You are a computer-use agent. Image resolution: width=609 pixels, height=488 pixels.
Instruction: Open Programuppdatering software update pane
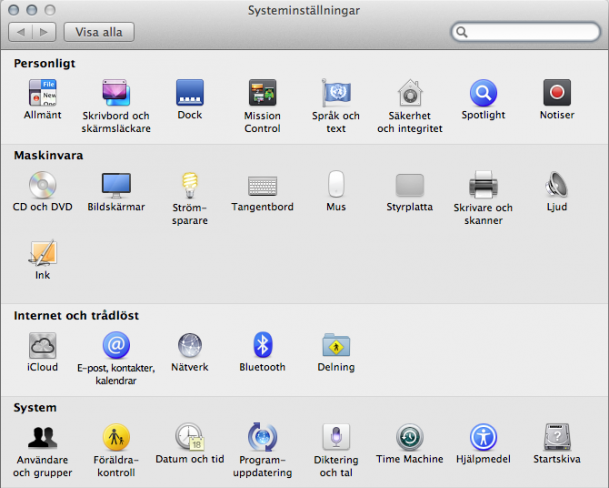263,437
